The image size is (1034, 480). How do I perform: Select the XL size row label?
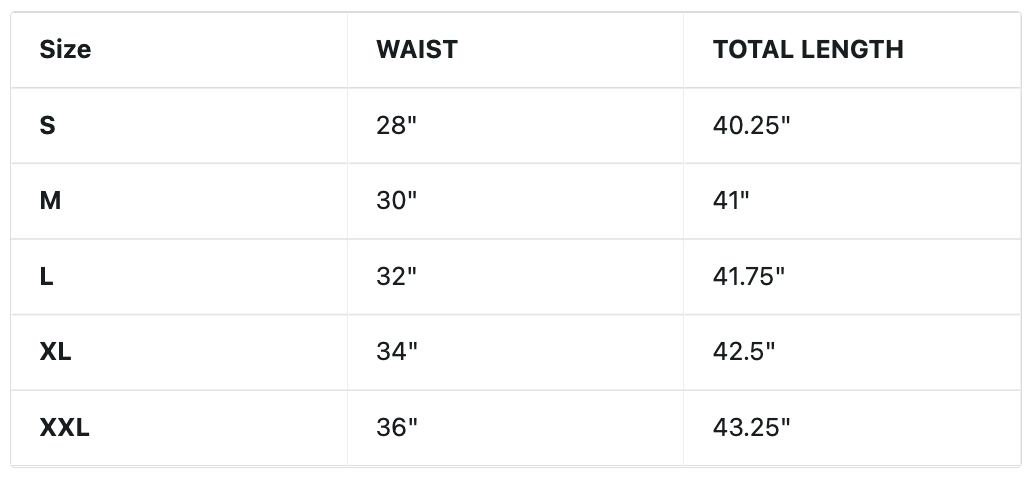55,352
